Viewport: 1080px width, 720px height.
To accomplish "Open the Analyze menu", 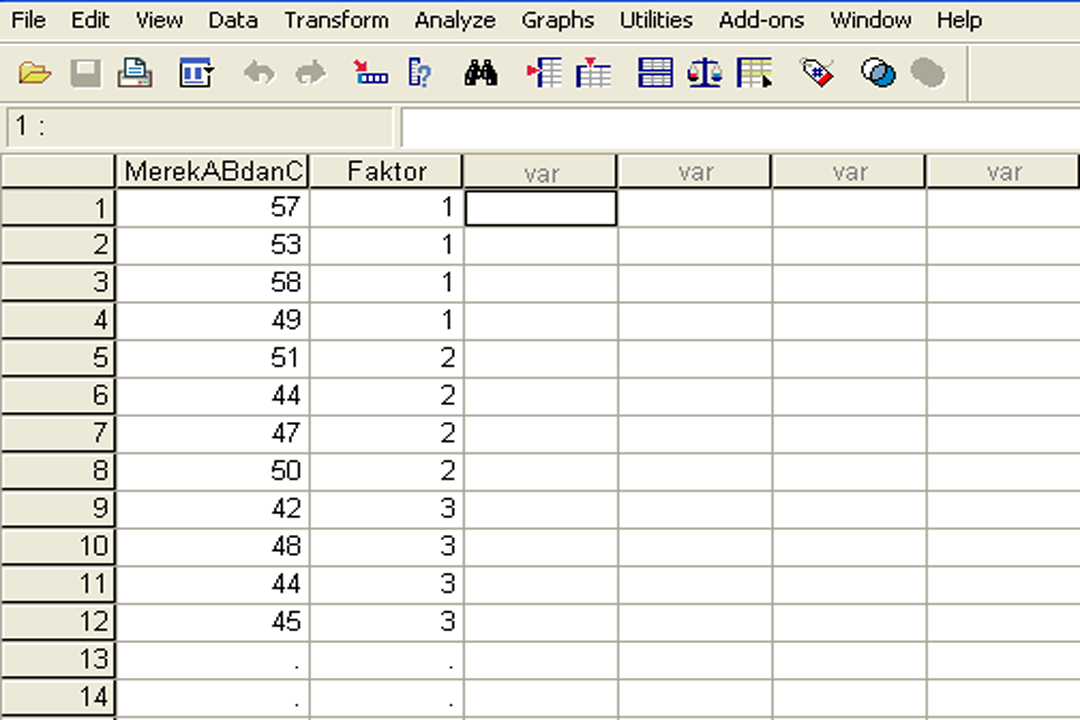I will (455, 19).
